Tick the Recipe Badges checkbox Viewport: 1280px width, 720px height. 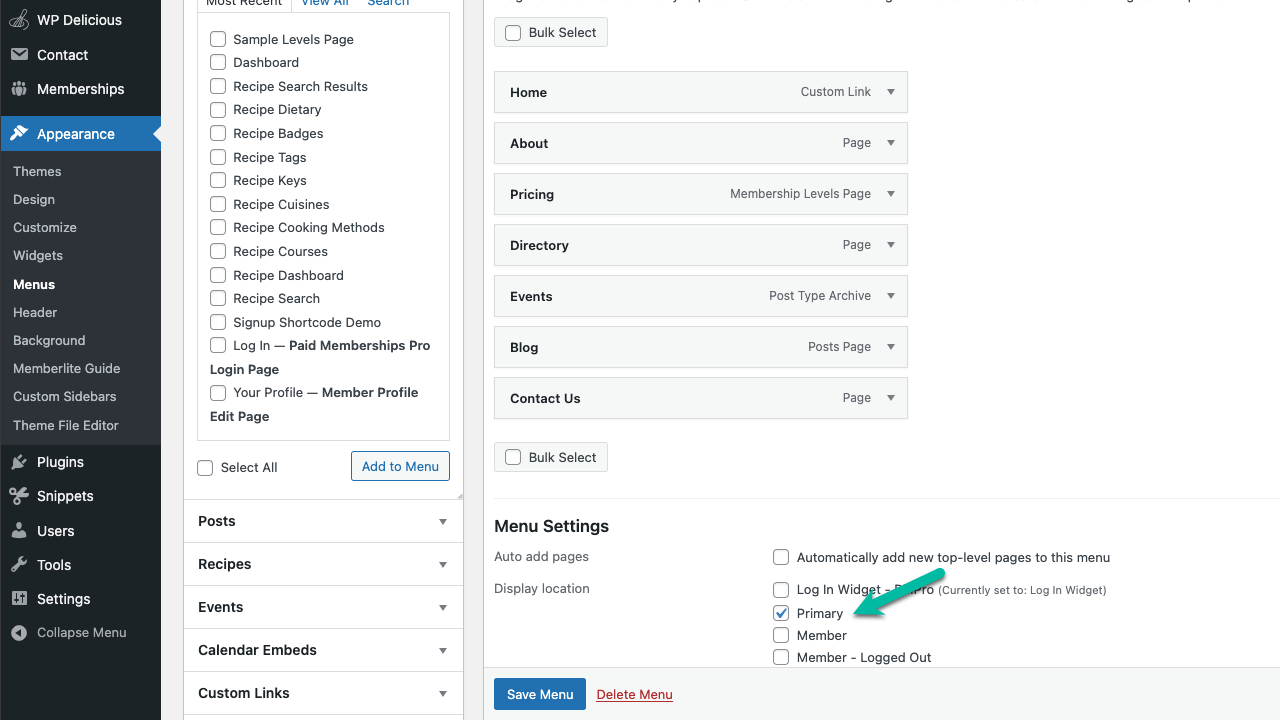point(218,133)
